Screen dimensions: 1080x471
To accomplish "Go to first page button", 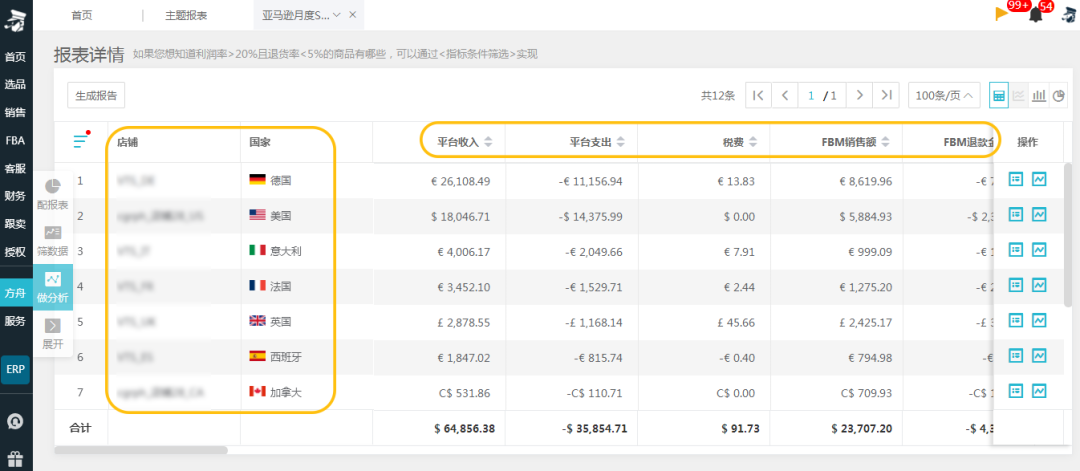I will 758,96.
